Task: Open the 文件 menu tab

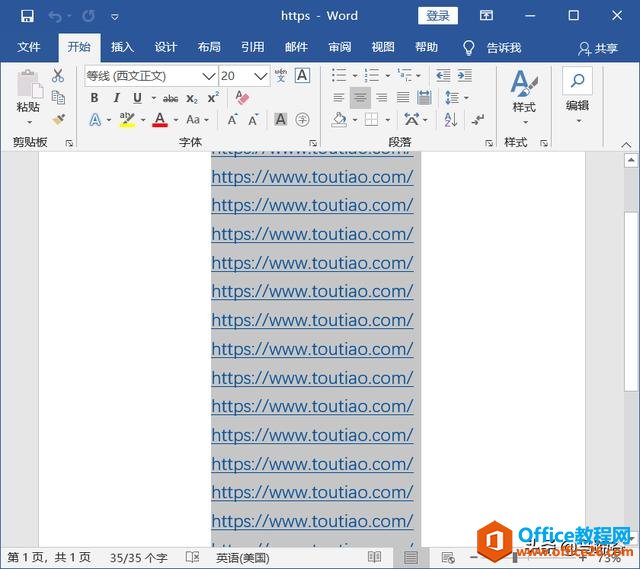Action: (x=29, y=47)
